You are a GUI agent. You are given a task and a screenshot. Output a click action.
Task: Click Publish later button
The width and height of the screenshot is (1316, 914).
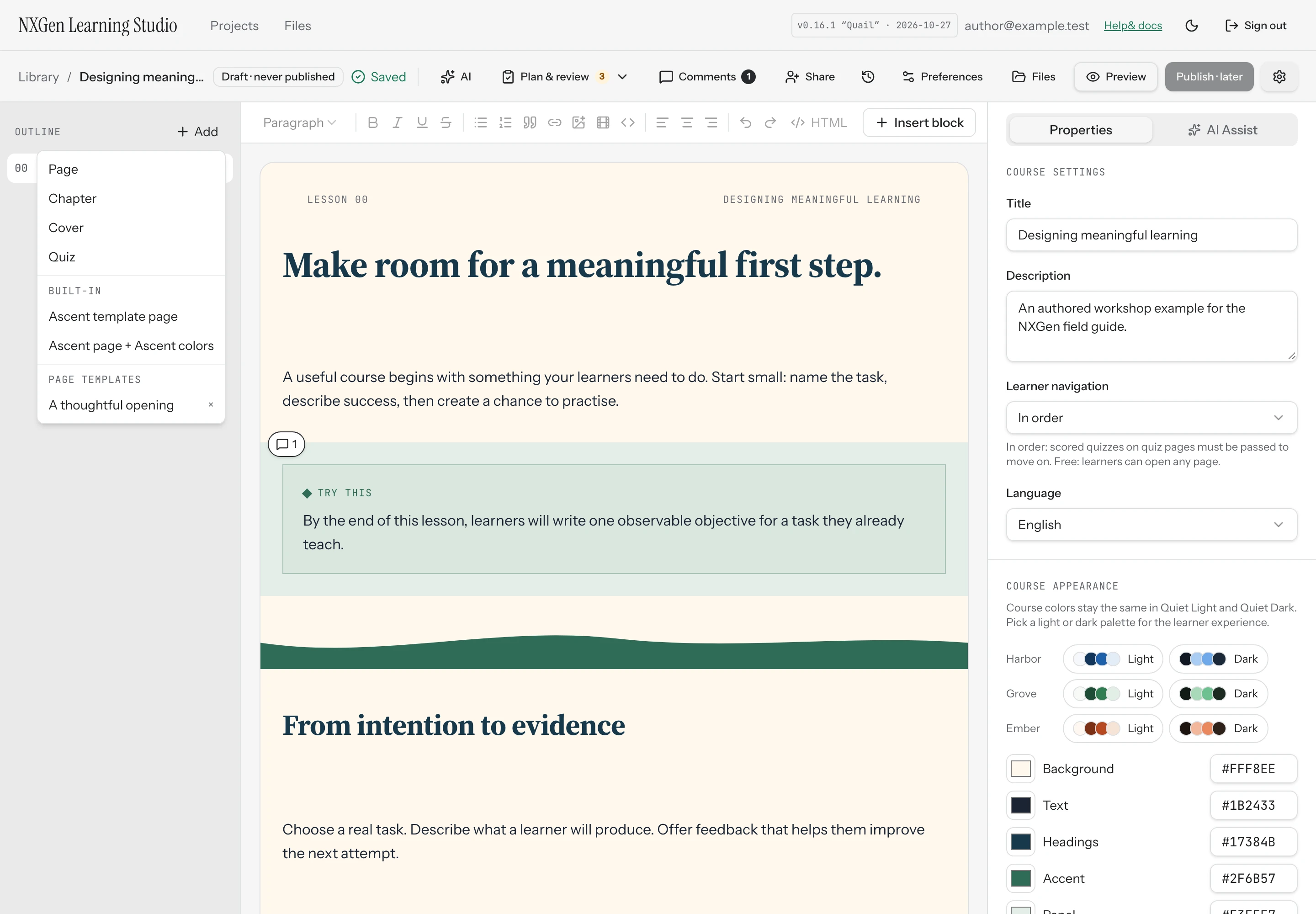pos(1209,77)
